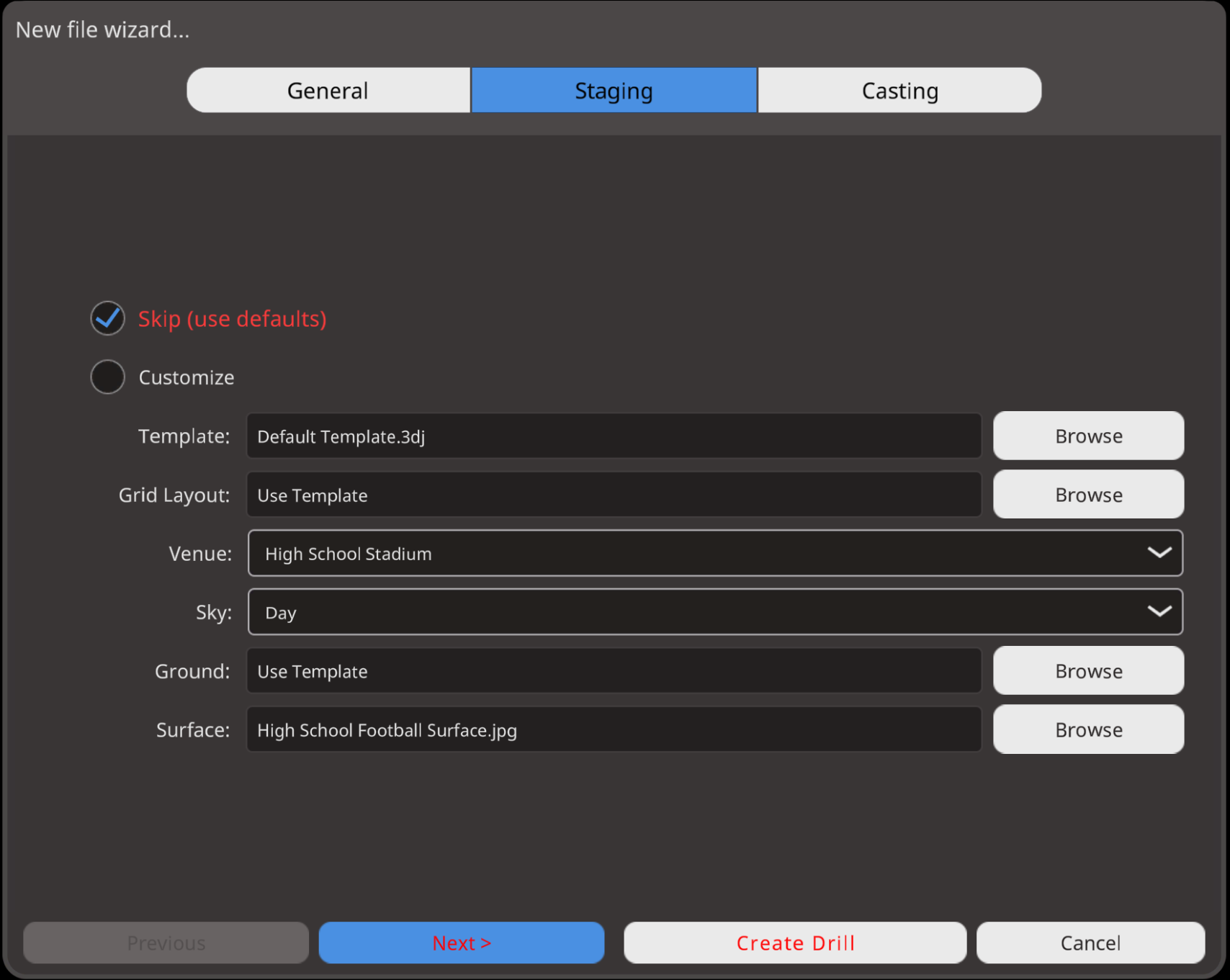Screen dimensions: 1230x980
Task: Click the Create Drill button
Action: pyautogui.click(x=795, y=943)
